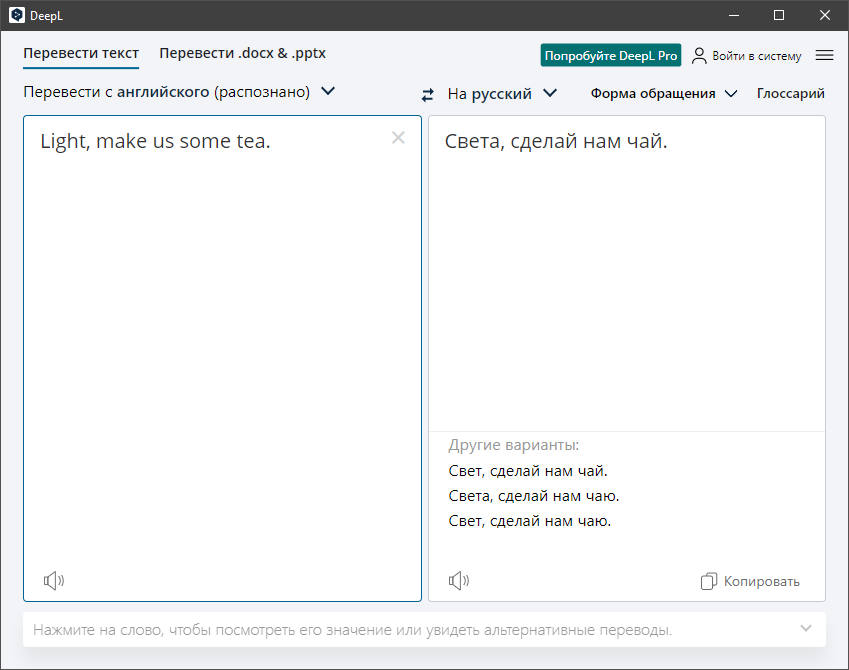Open the target language На русский dropdown
The height and width of the screenshot is (670, 849).
pyautogui.click(x=502, y=94)
